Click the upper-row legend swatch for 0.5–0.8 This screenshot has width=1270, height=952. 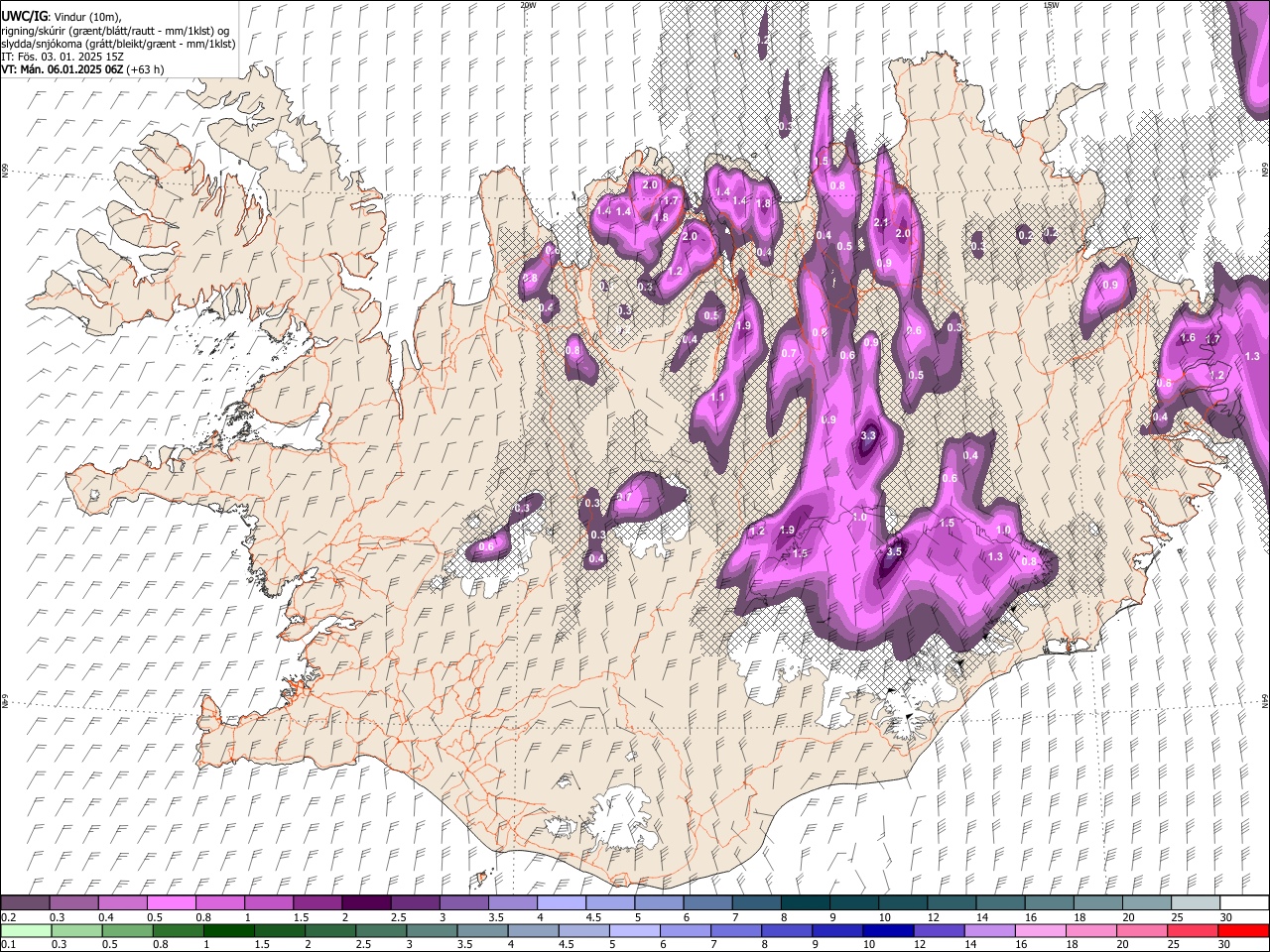[171, 902]
